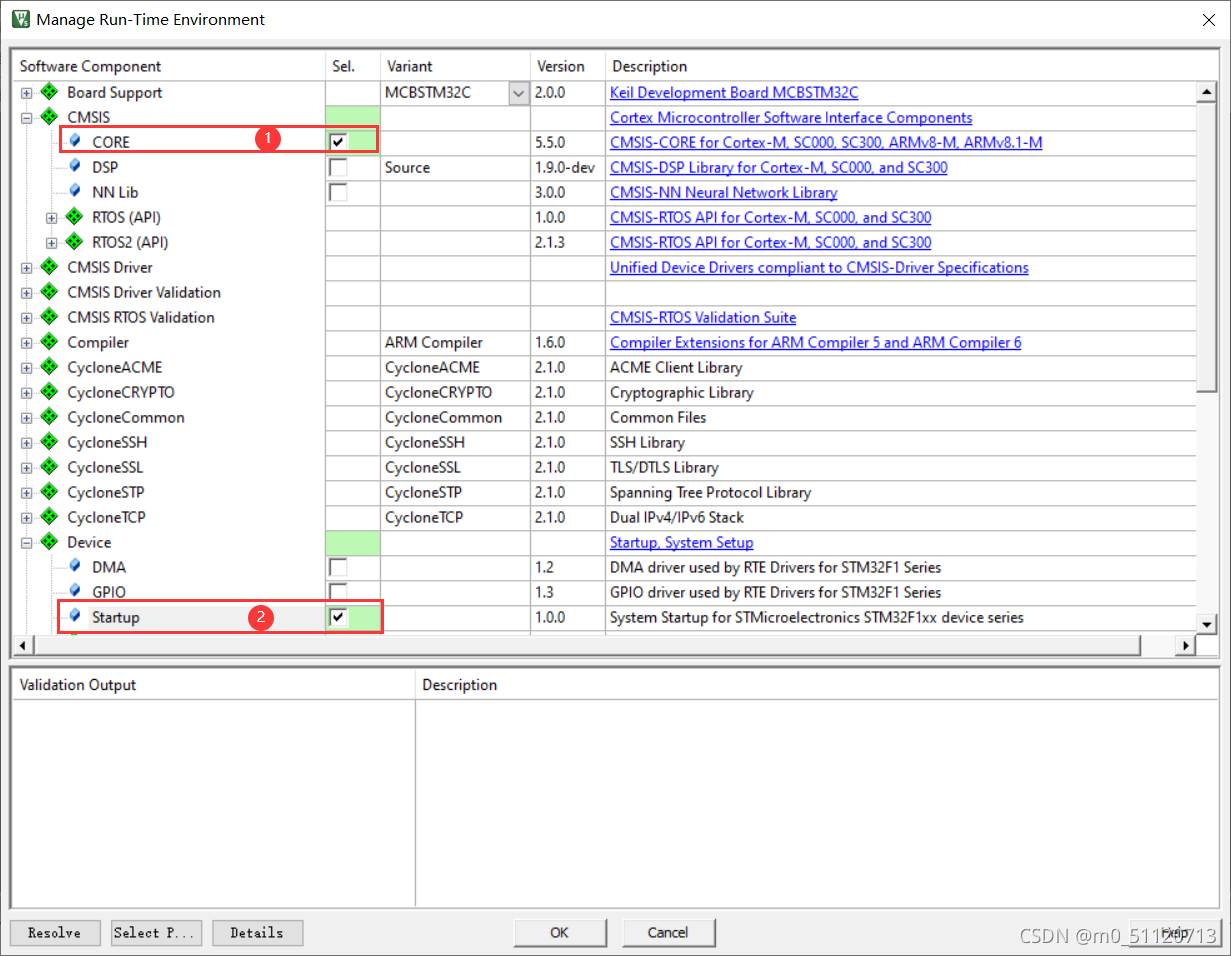This screenshot has width=1231, height=956.
Task: Click the Validation Output header
Action: pyautogui.click(x=213, y=685)
